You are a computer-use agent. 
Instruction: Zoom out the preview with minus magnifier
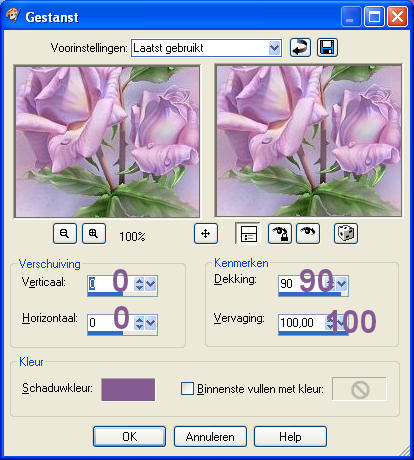click(65, 233)
